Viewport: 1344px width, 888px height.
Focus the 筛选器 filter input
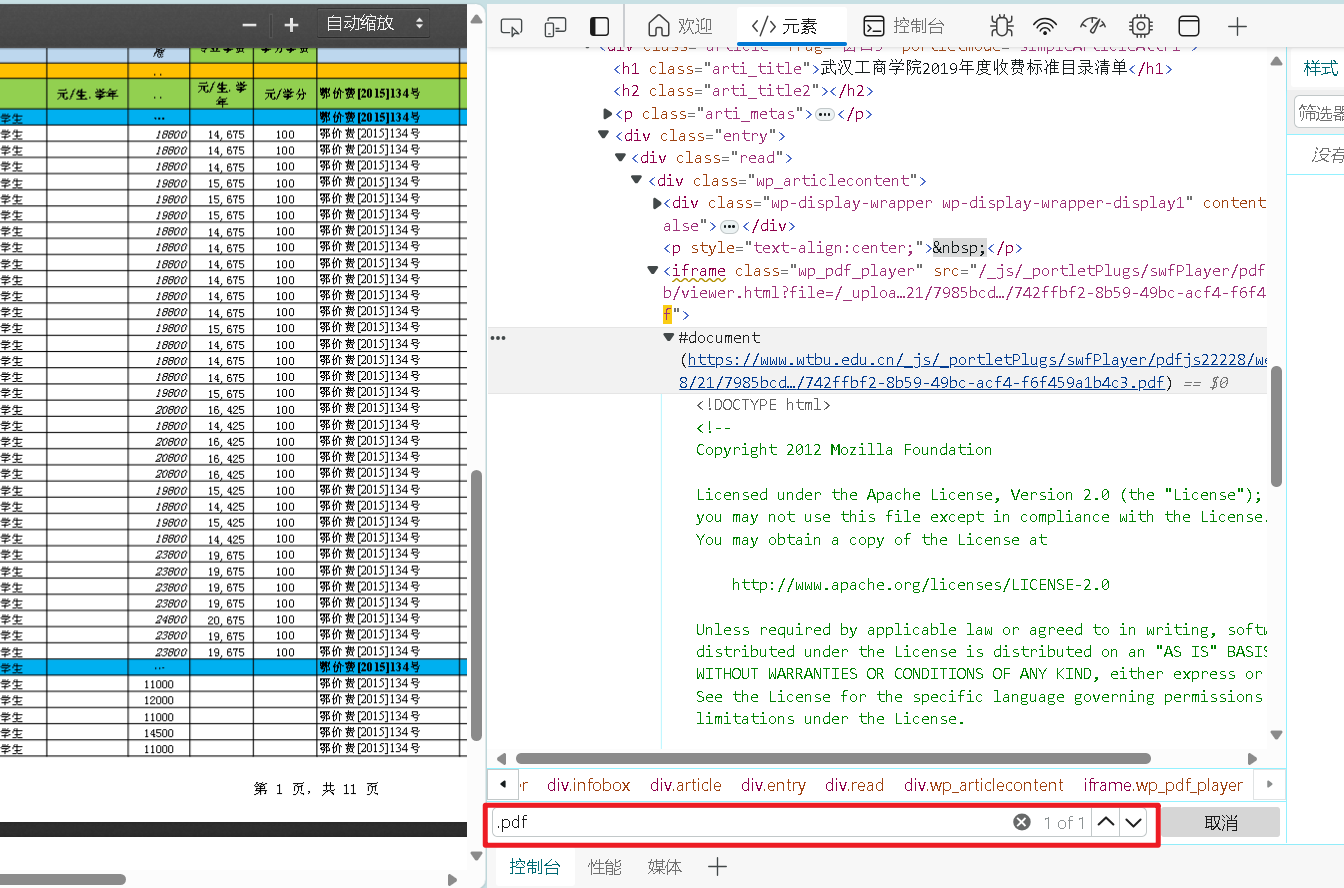(1319, 113)
